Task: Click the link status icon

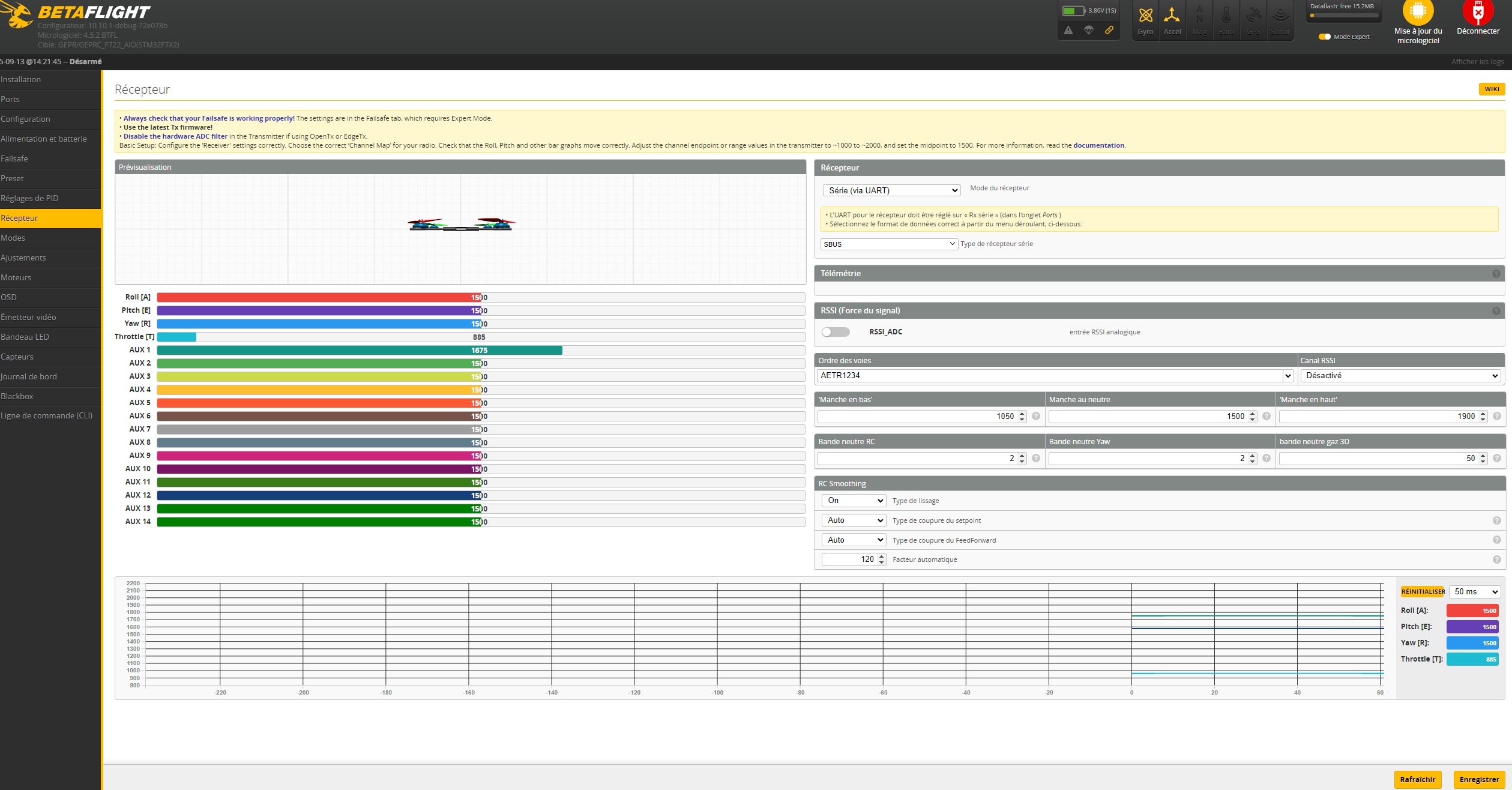Action: [x=1109, y=31]
